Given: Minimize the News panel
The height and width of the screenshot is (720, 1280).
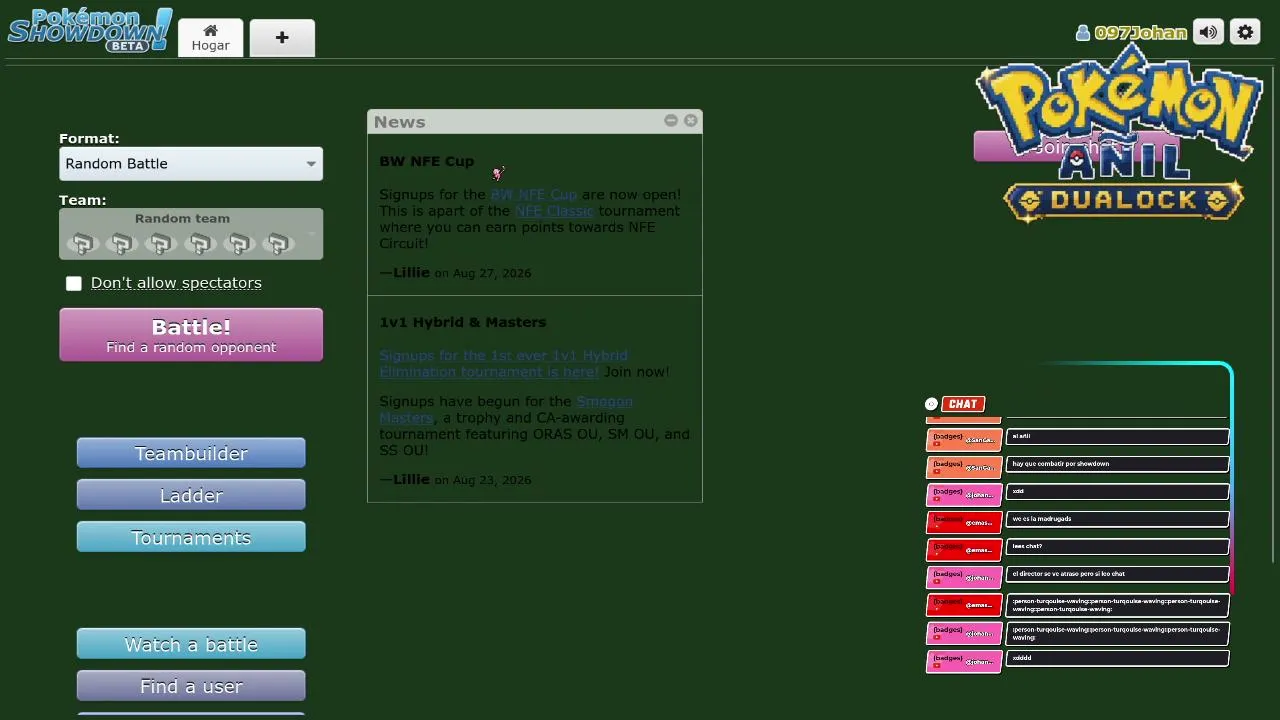Looking at the screenshot, I should pyautogui.click(x=671, y=120).
